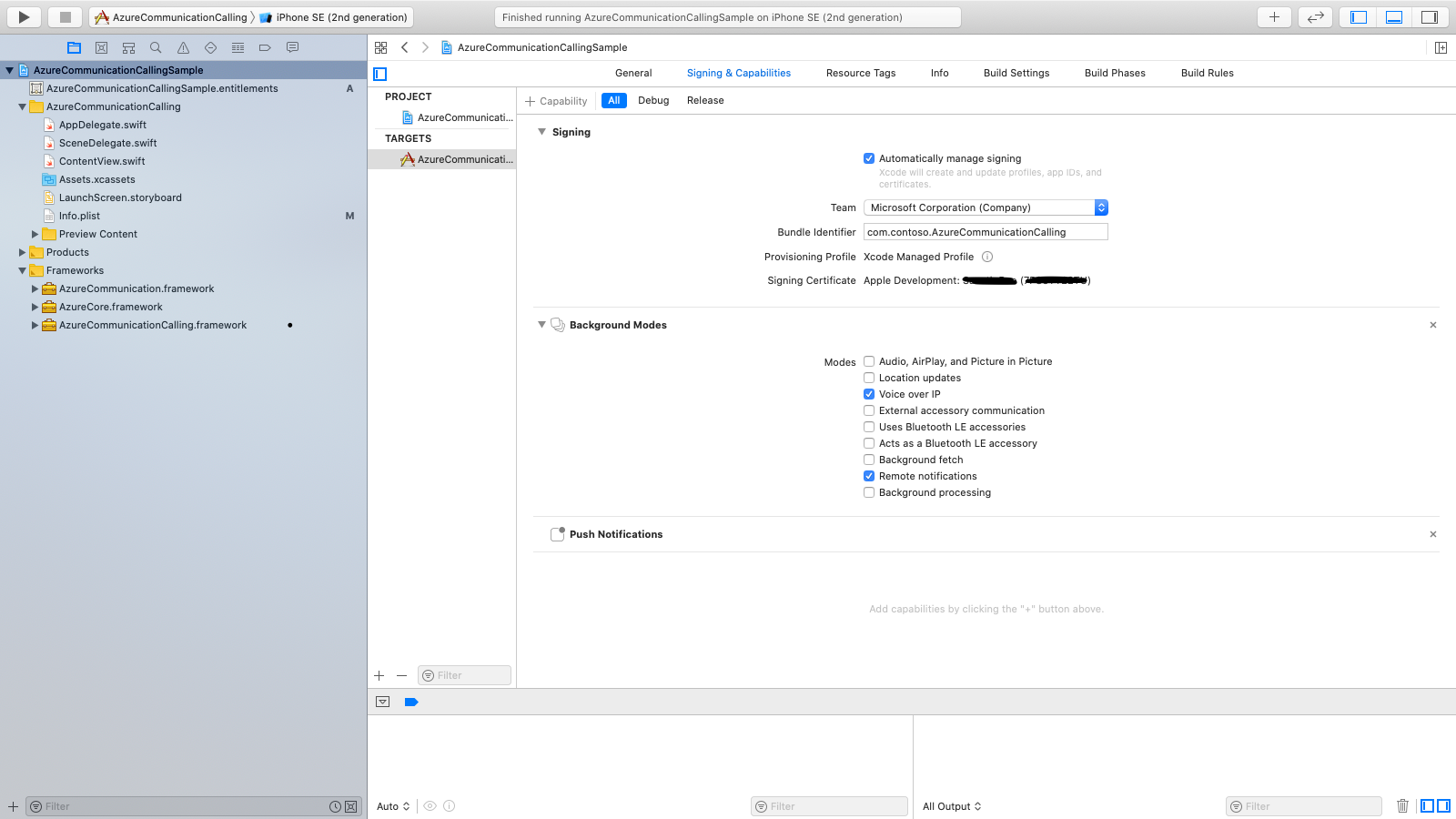Collapse the Signing section
Screen dimensions: 1456x819
click(x=542, y=132)
